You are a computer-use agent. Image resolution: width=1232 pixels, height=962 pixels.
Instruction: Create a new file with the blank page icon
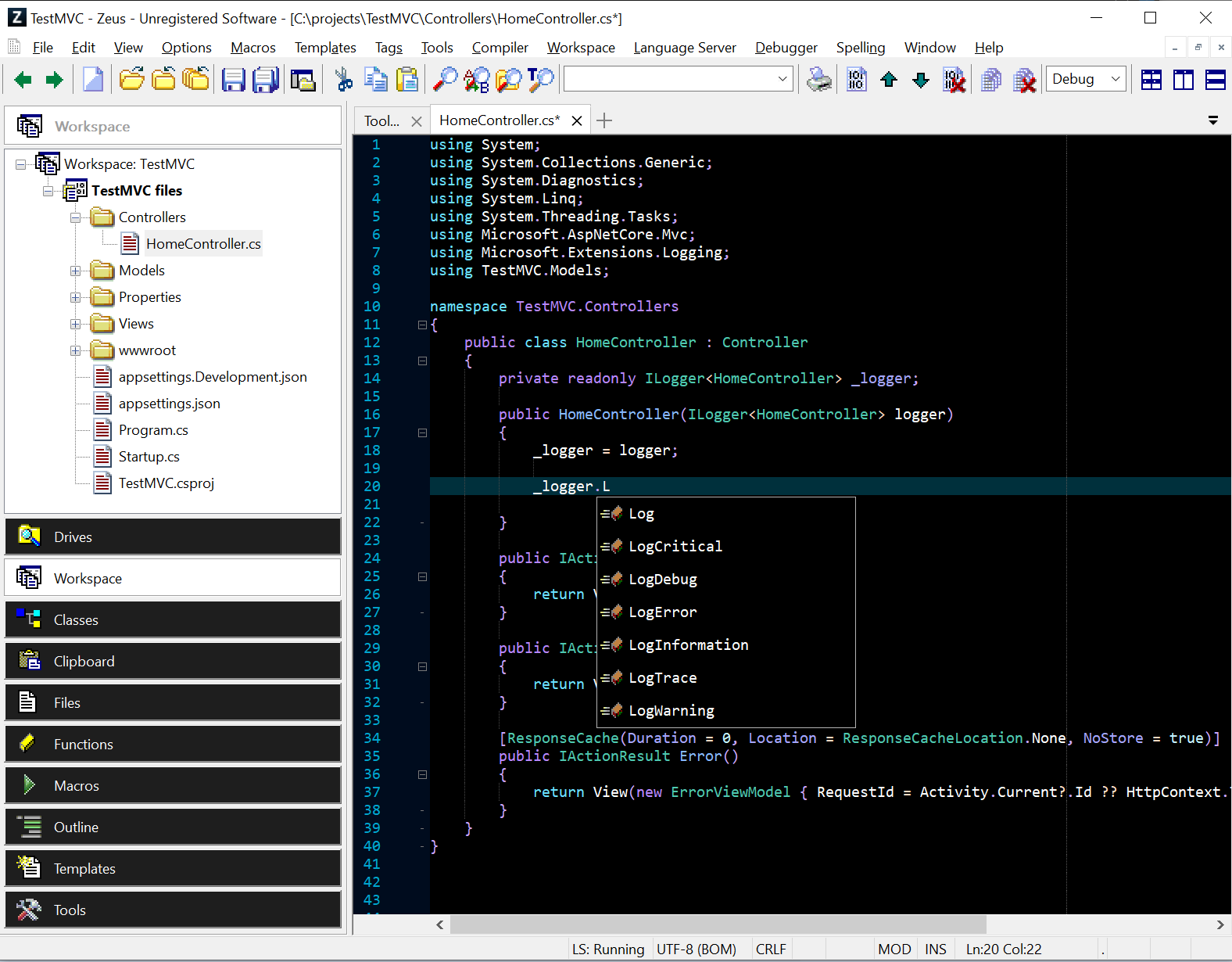tap(93, 80)
